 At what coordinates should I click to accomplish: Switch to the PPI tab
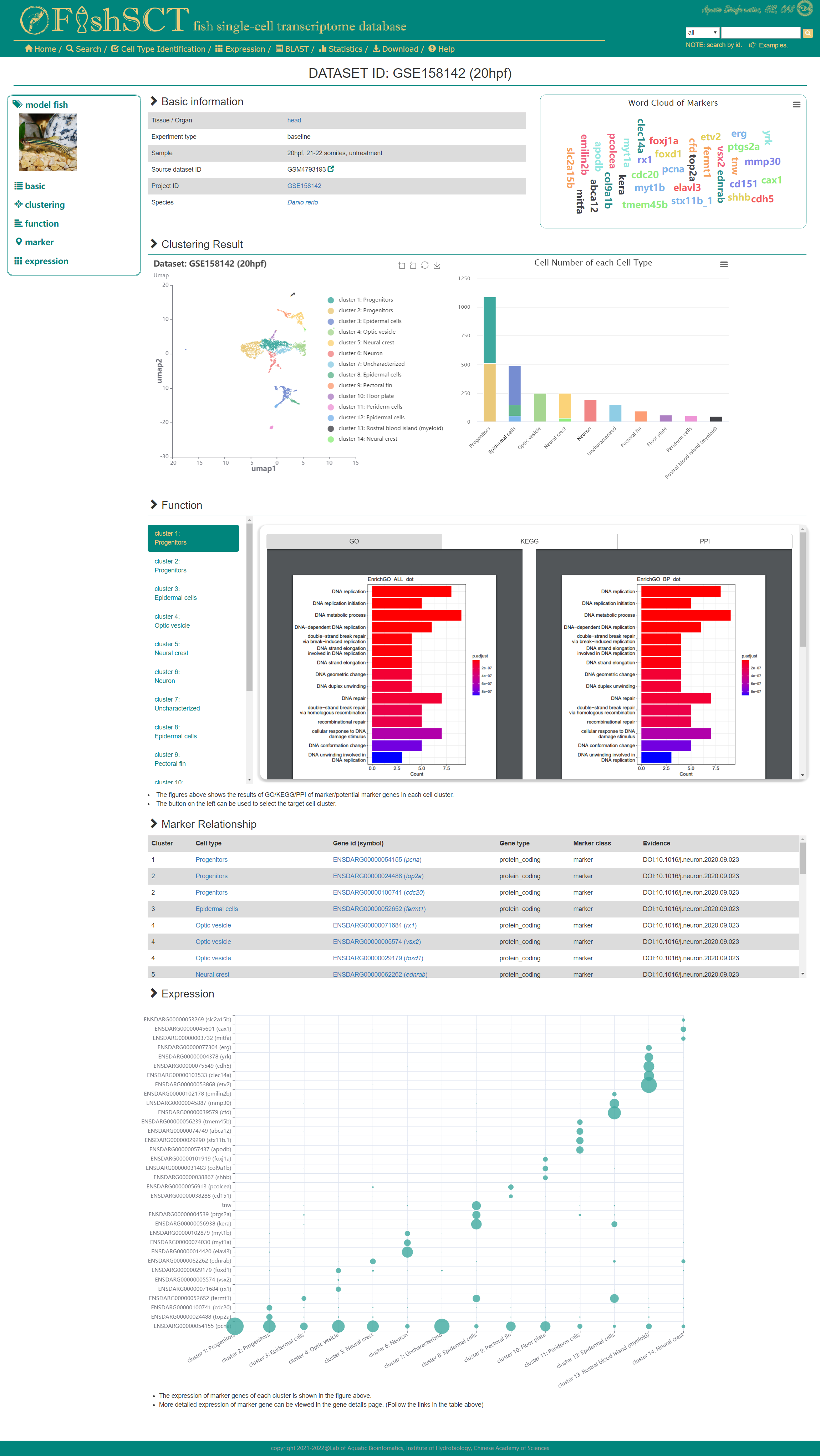pyautogui.click(x=704, y=541)
